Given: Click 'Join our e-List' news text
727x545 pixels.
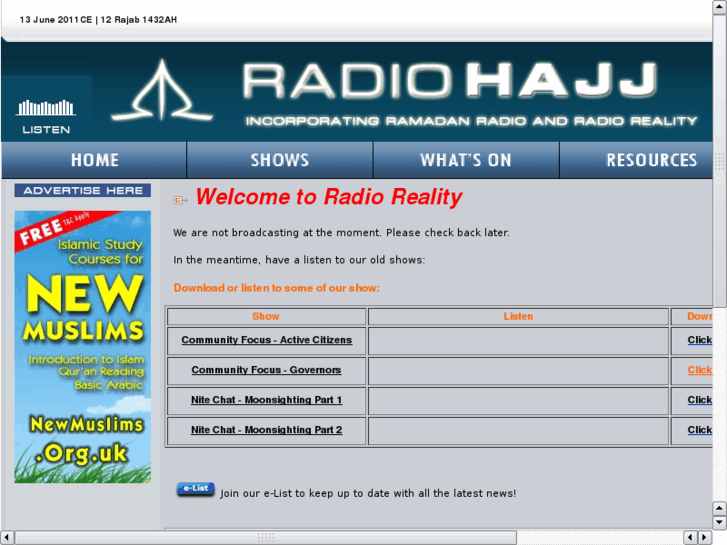Looking at the screenshot, I should (x=368, y=493).
